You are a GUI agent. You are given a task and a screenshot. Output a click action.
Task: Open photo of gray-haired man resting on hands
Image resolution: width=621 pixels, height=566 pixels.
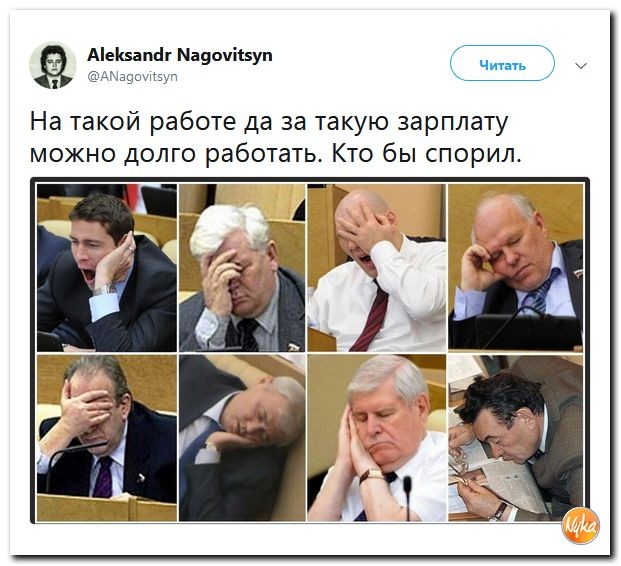(x=377, y=438)
